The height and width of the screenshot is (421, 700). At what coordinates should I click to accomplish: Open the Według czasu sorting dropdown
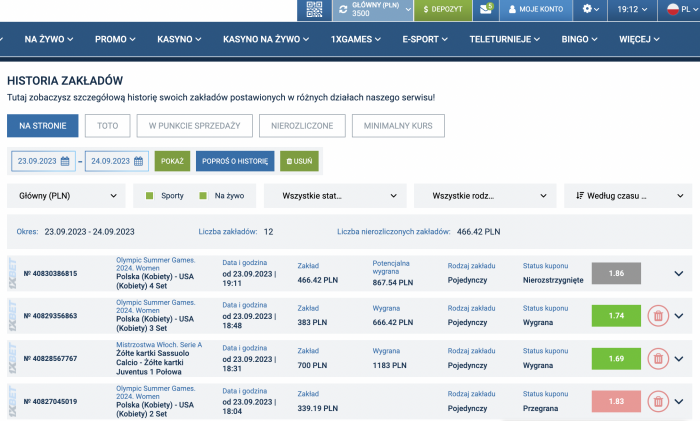click(627, 197)
